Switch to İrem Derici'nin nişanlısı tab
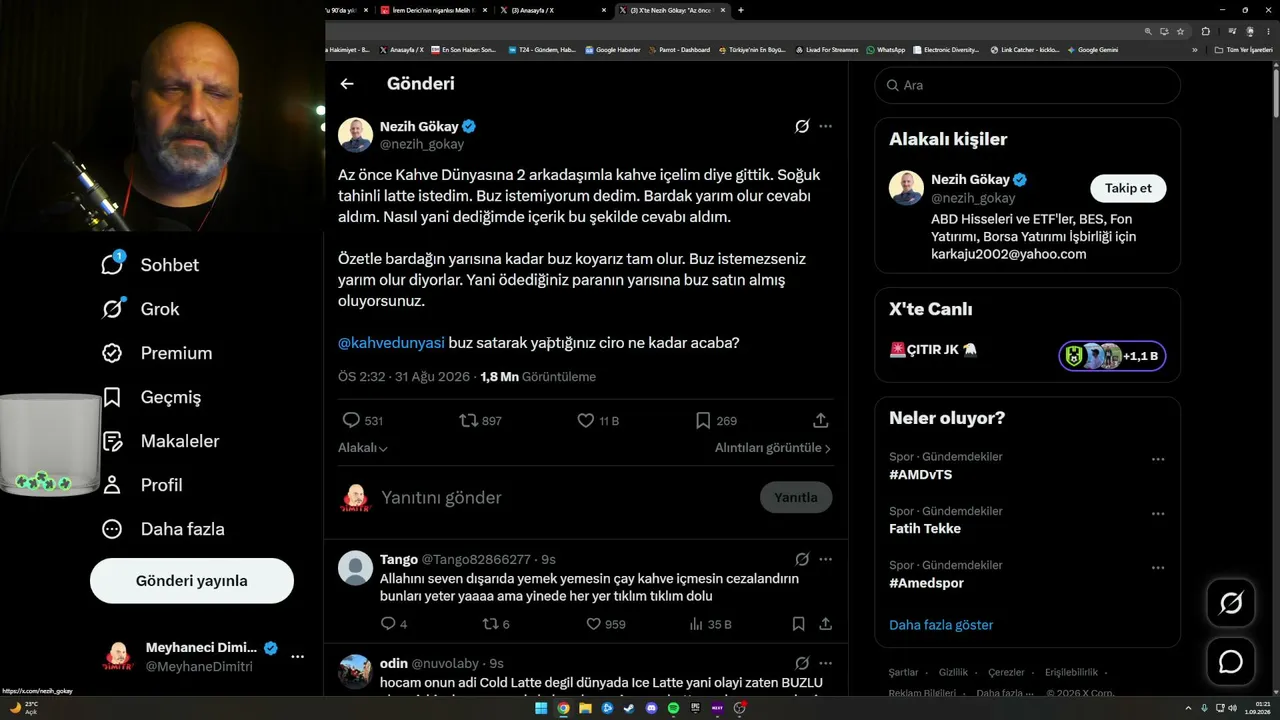Image resolution: width=1280 pixels, height=720 pixels. click(x=435, y=10)
